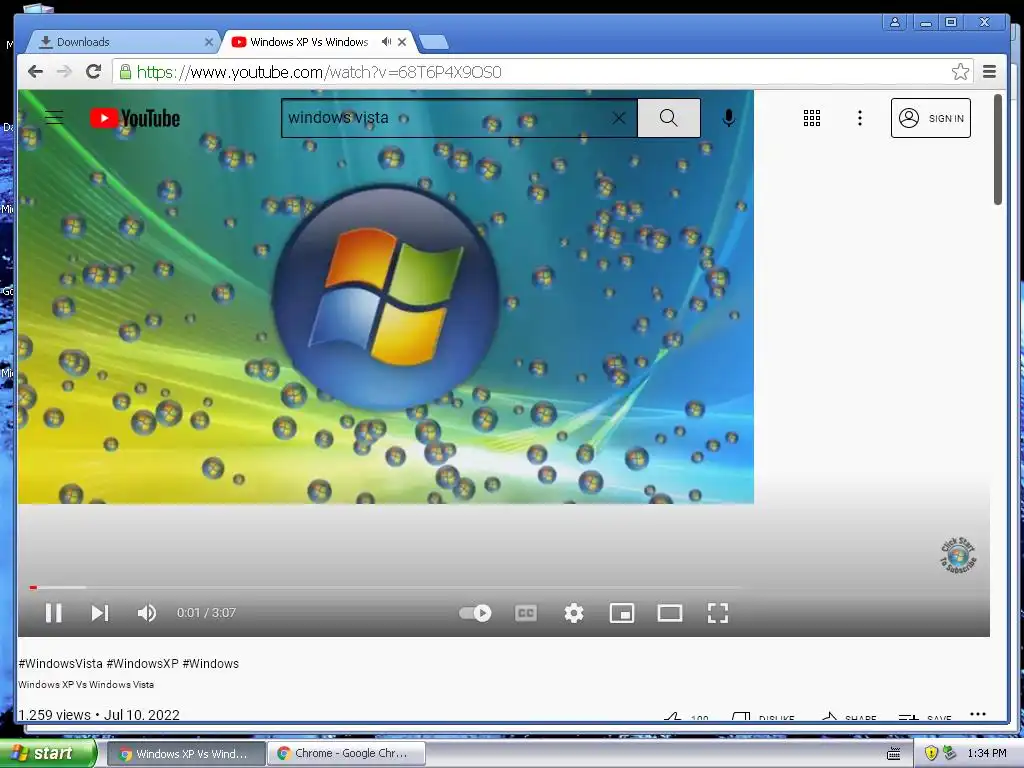Open the YouTube apps grid
Viewport: 1024px width, 768px height.
coord(812,118)
